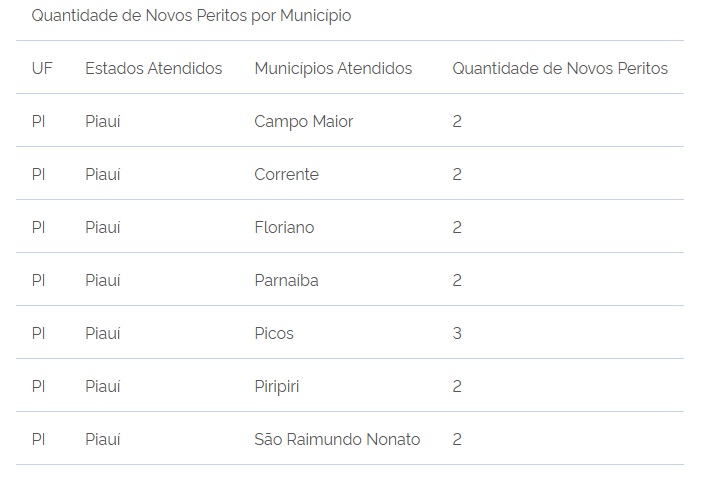Viewport: 720px width, 481px height.
Task: Select the 'Corrente' municipality cell
Action: (287, 174)
